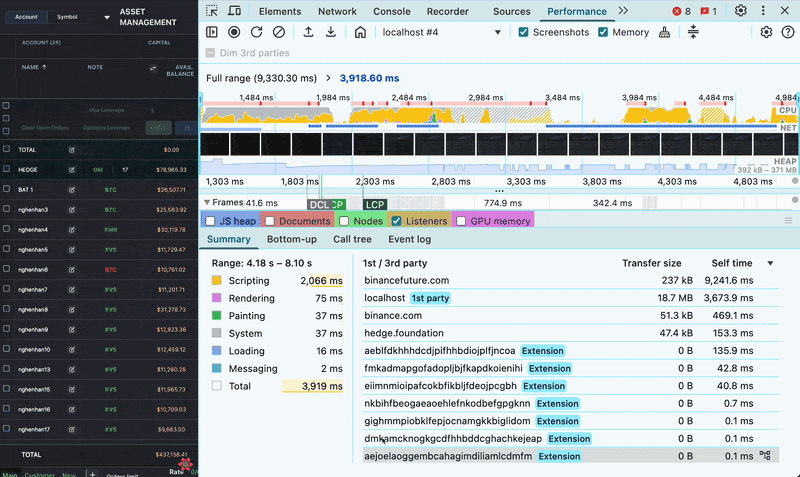This screenshot has width=800, height=477.
Task: Click the Account toggle button
Action: pos(26,17)
